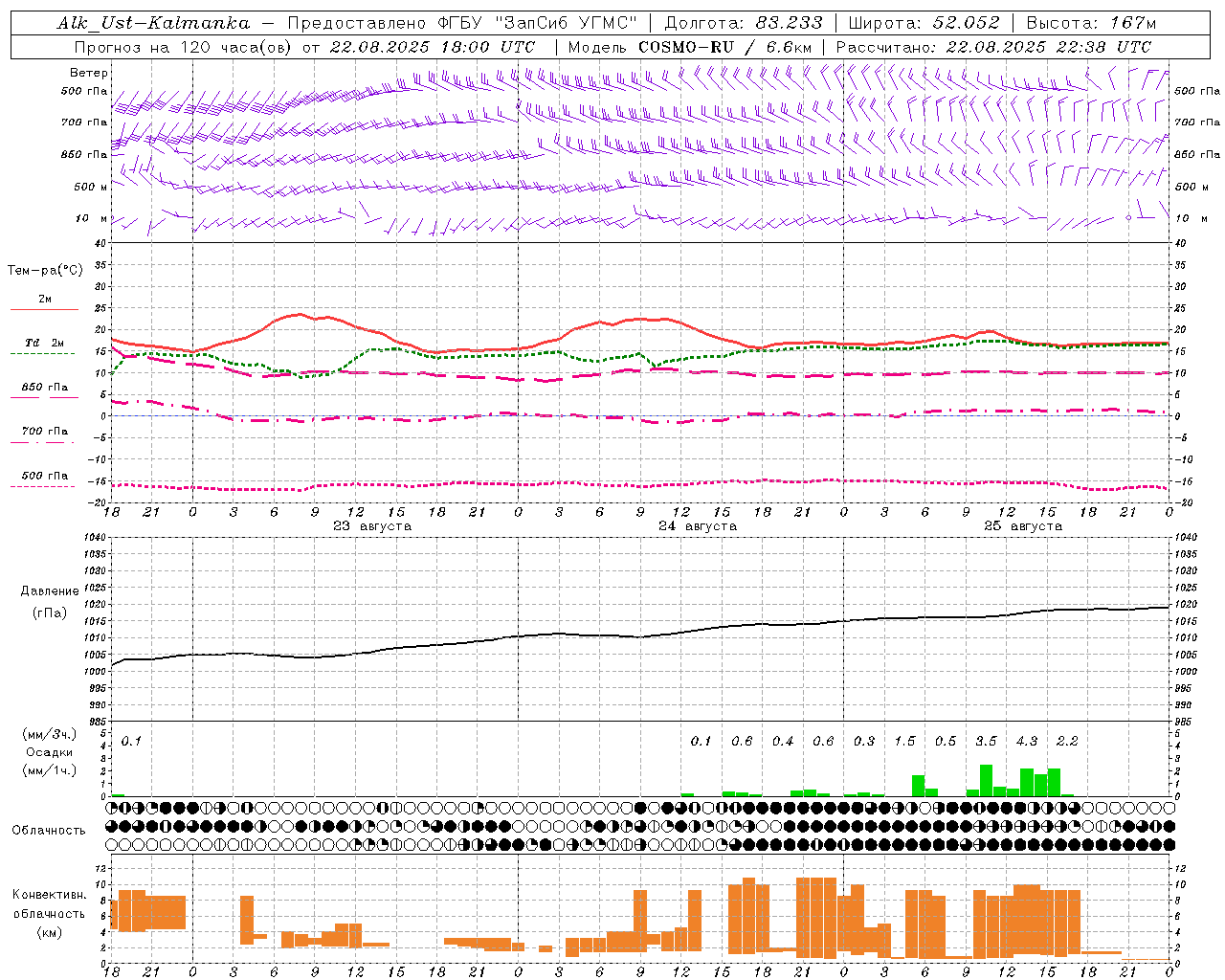Click the 2.2 precipitation total value
1225x980 pixels.
(1067, 741)
